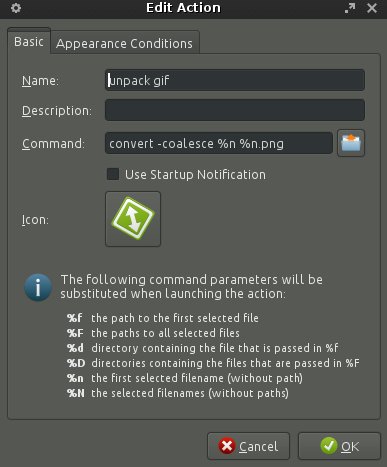The image size is (387, 467).
Task: Open the command file browser button
Action: click(x=351, y=143)
